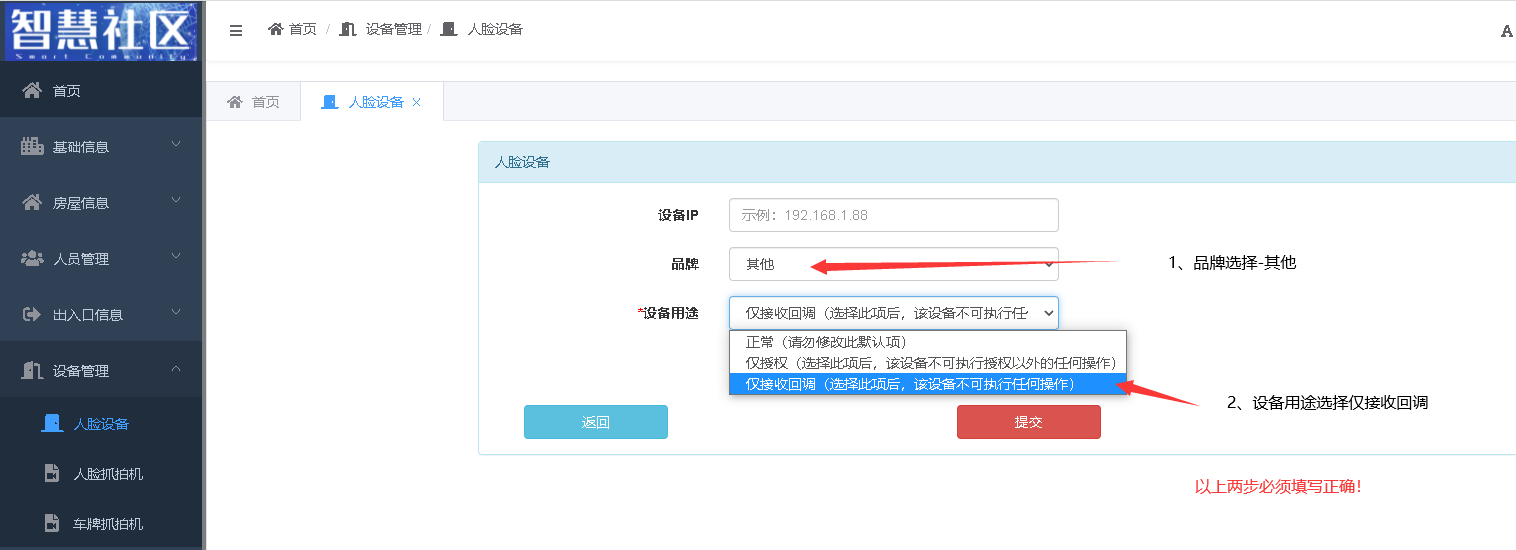The width and height of the screenshot is (1516, 550).
Task: Click the 人脸设备 panel header
Action: [x=997, y=162]
